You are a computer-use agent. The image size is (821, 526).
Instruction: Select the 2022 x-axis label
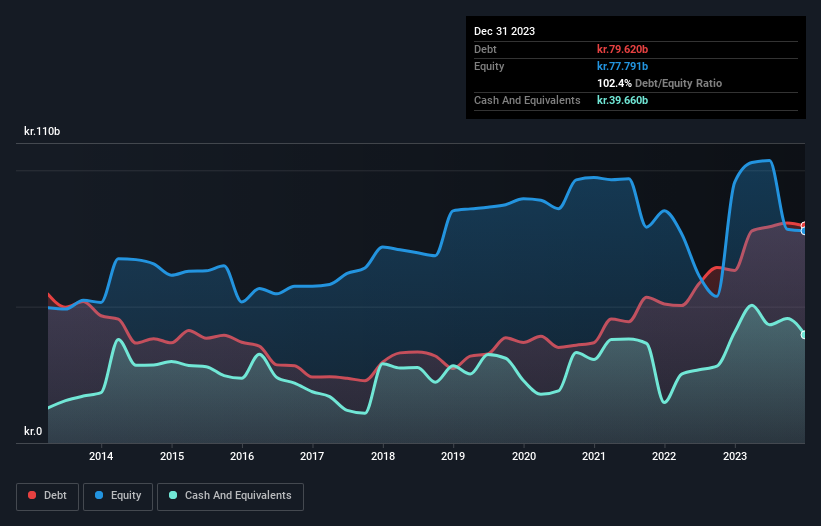pos(664,456)
